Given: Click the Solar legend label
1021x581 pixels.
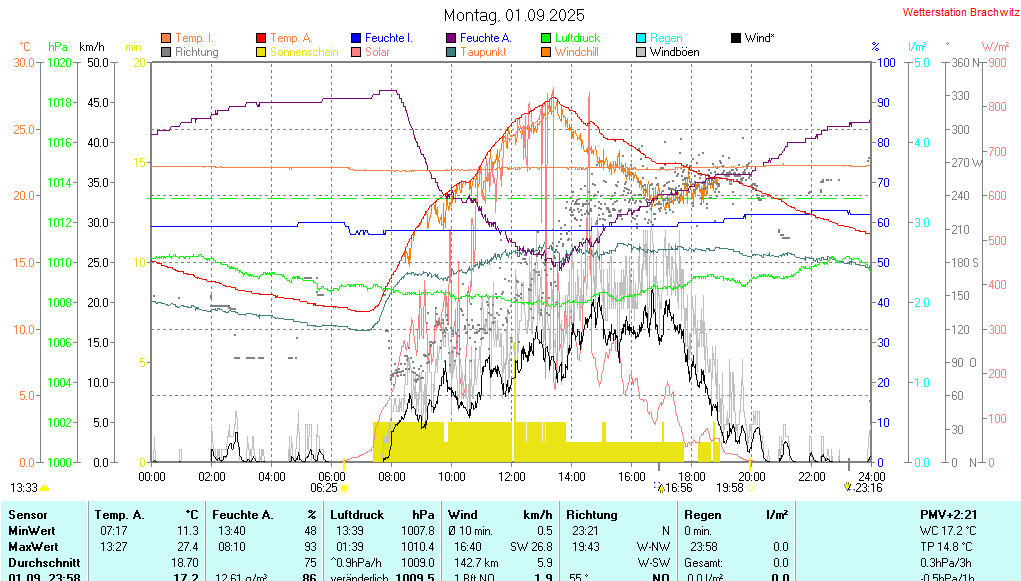Looking at the screenshot, I should point(377,52).
